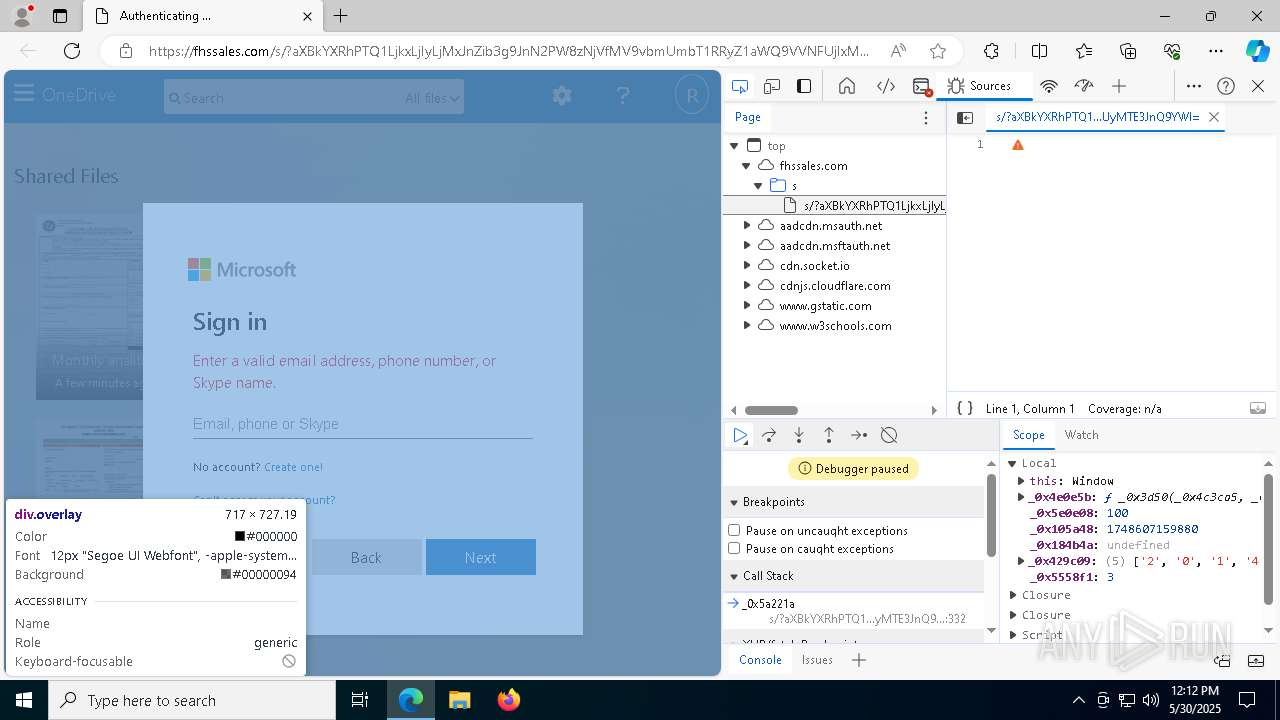Click the Step debugger arrow icon
The width and height of the screenshot is (1280, 720).
(859, 435)
